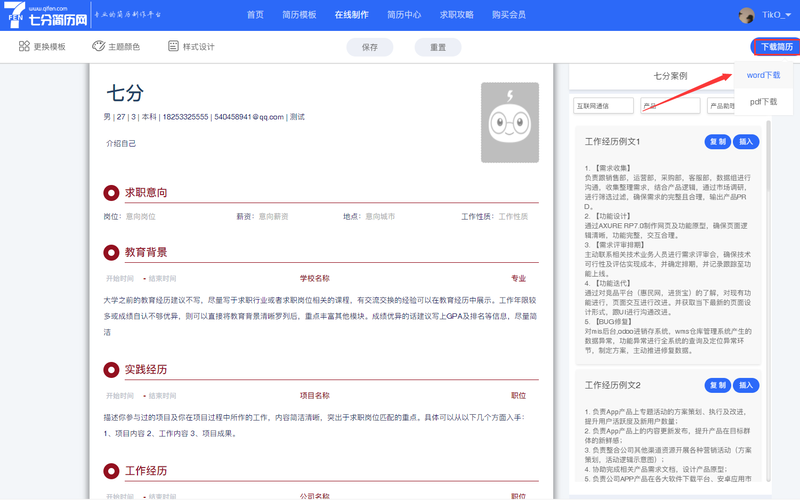Click the 工作经历 section heading

pos(146,470)
